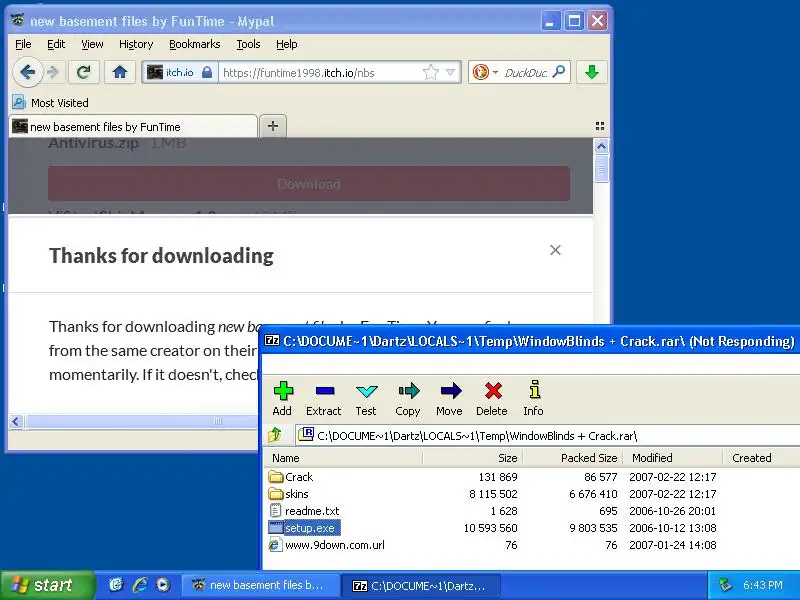
Task: Click the Add button in 7-Zip toolbar
Action: [x=283, y=398]
